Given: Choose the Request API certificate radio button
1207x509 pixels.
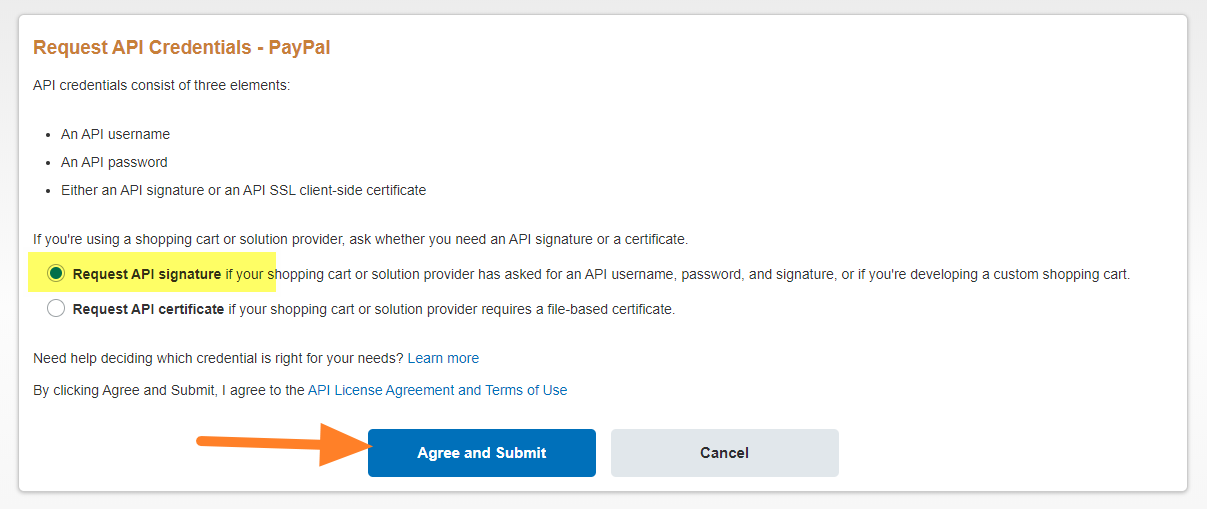Looking at the screenshot, I should coord(56,309).
